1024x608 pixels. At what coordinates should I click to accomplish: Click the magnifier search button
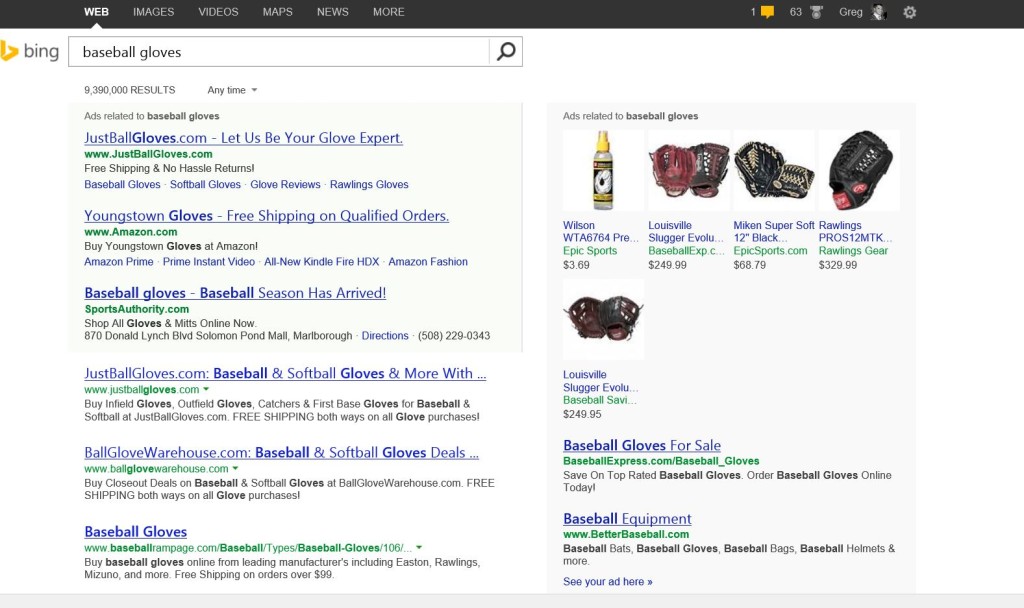pyautogui.click(x=506, y=52)
